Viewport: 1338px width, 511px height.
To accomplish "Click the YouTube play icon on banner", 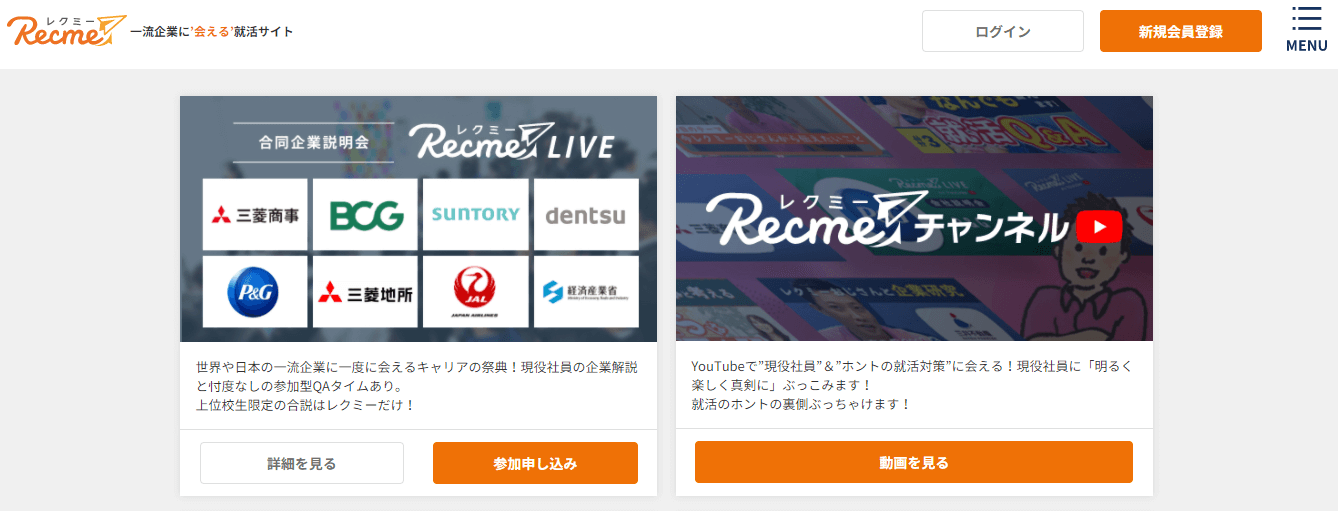I will pyautogui.click(x=1099, y=227).
